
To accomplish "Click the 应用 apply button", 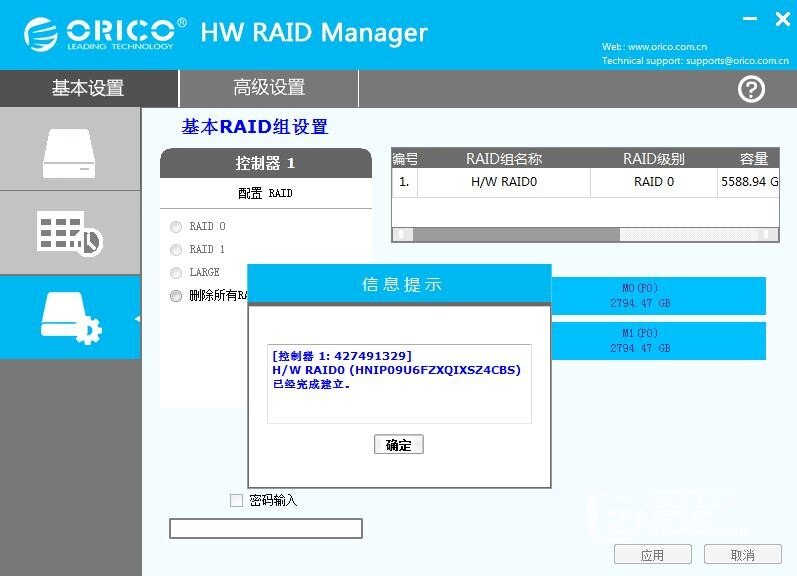I will 653,555.
